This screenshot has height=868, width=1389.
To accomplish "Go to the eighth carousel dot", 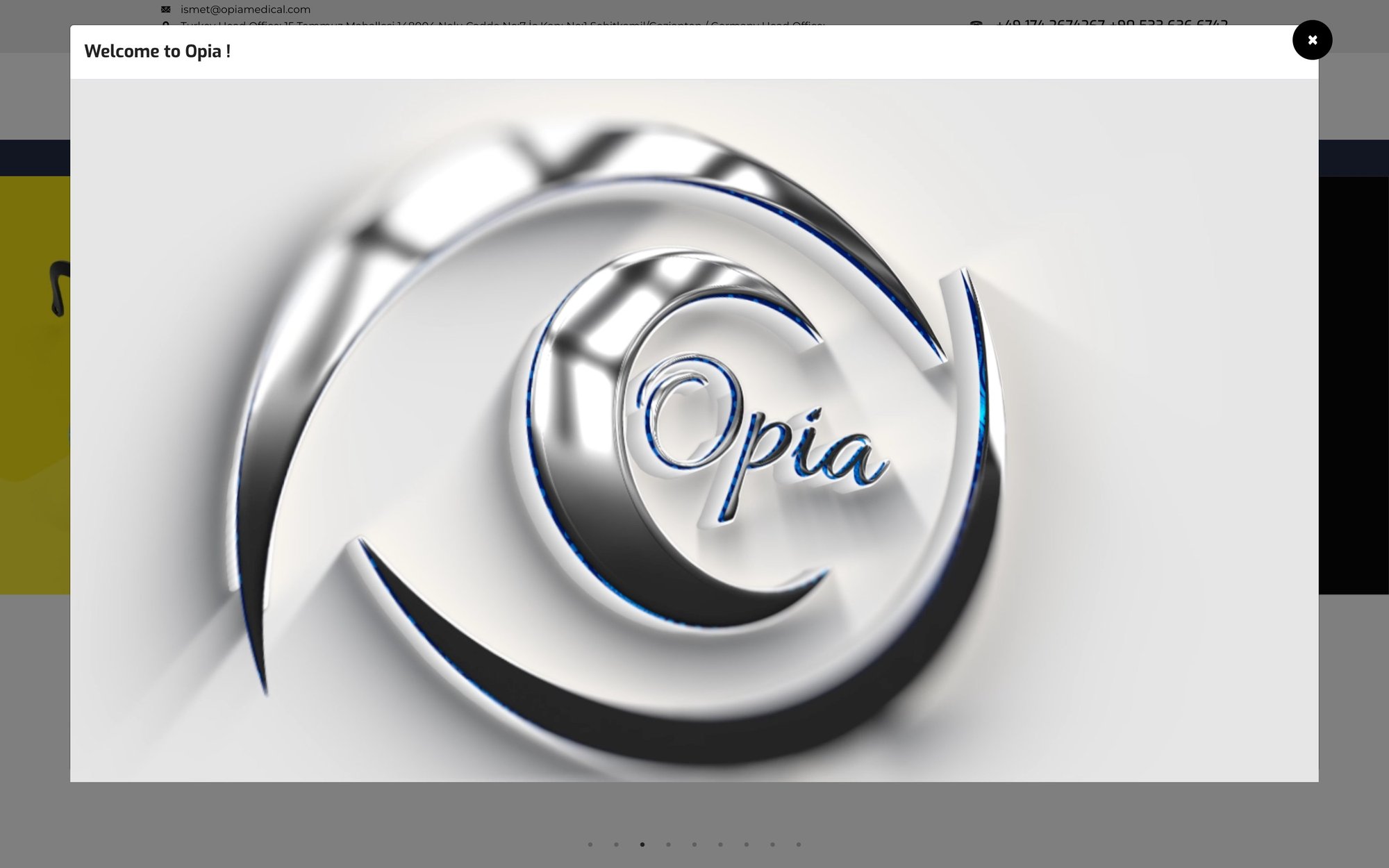I will (x=772, y=844).
